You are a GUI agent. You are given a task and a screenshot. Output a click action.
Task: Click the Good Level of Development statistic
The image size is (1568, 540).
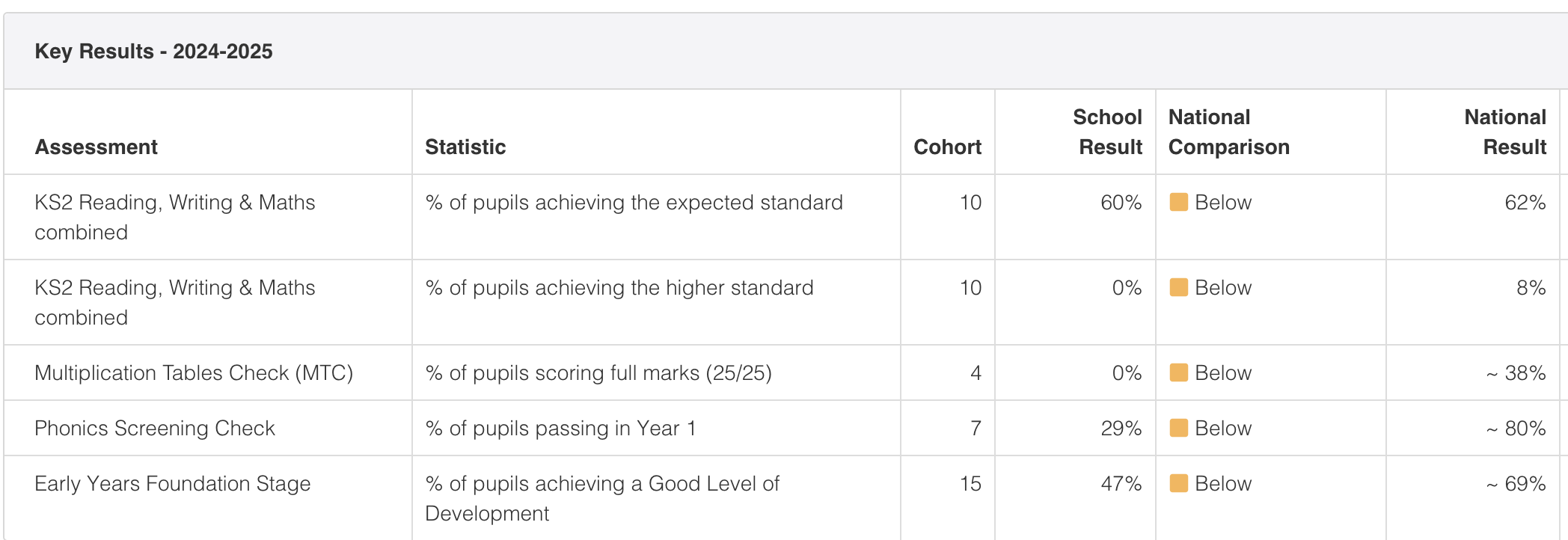click(602, 499)
